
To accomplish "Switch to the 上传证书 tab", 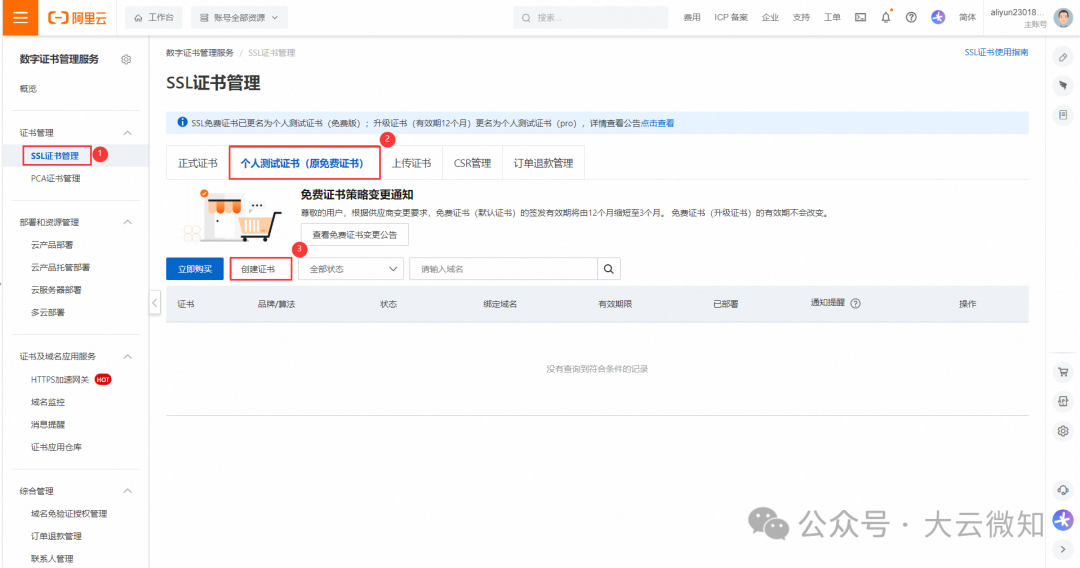I will pyautogui.click(x=411, y=163).
